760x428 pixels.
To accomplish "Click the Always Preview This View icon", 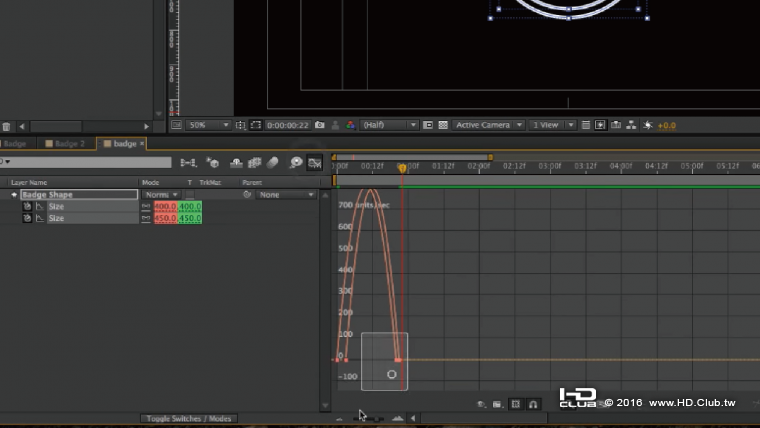I will pyautogui.click(x=176, y=125).
